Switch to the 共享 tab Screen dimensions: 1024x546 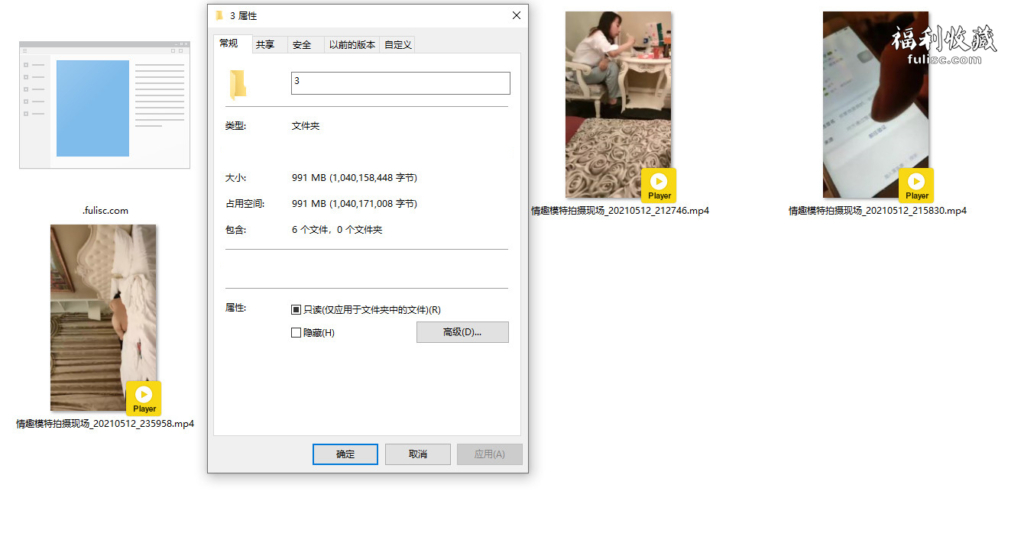(x=265, y=44)
